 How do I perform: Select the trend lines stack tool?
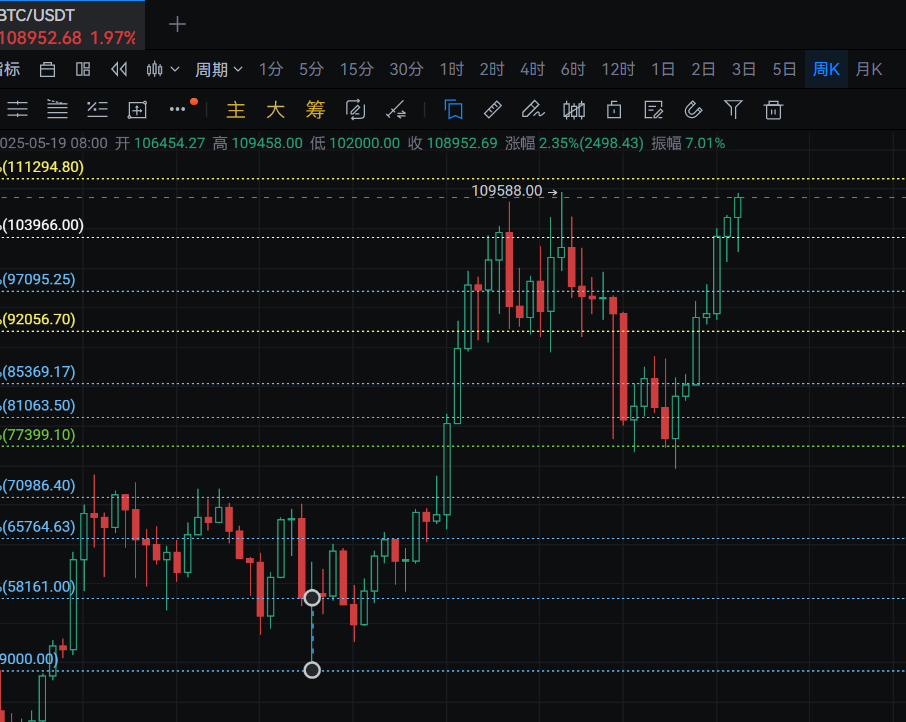pos(57,109)
